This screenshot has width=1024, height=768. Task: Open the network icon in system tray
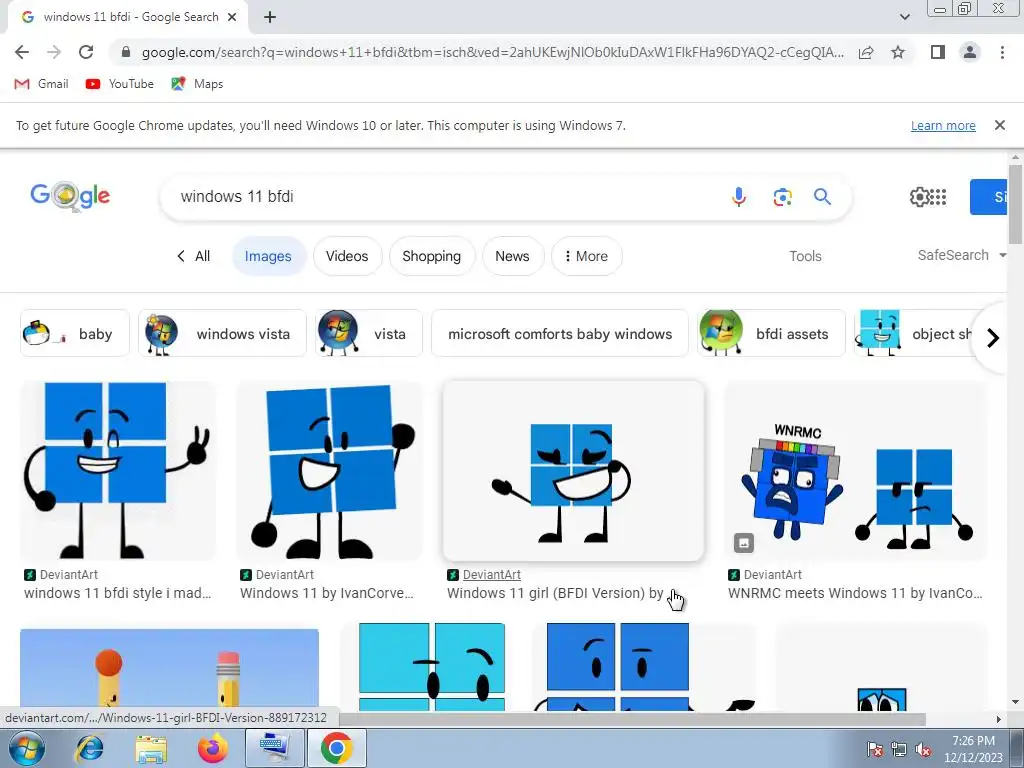click(899, 750)
